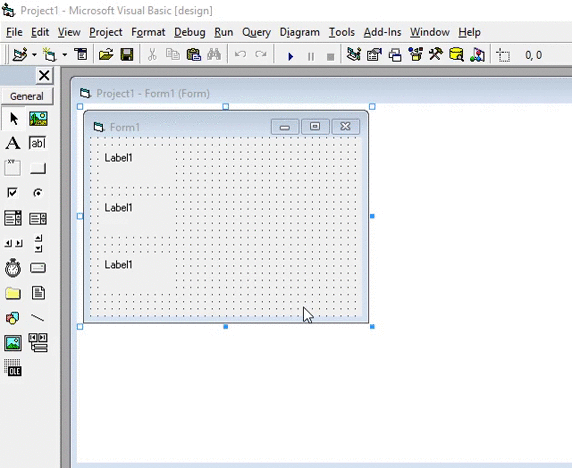The height and width of the screenshot is (468, 572).
Task: Click the General tab of the toolbox
Action: [x=27, y=96]
